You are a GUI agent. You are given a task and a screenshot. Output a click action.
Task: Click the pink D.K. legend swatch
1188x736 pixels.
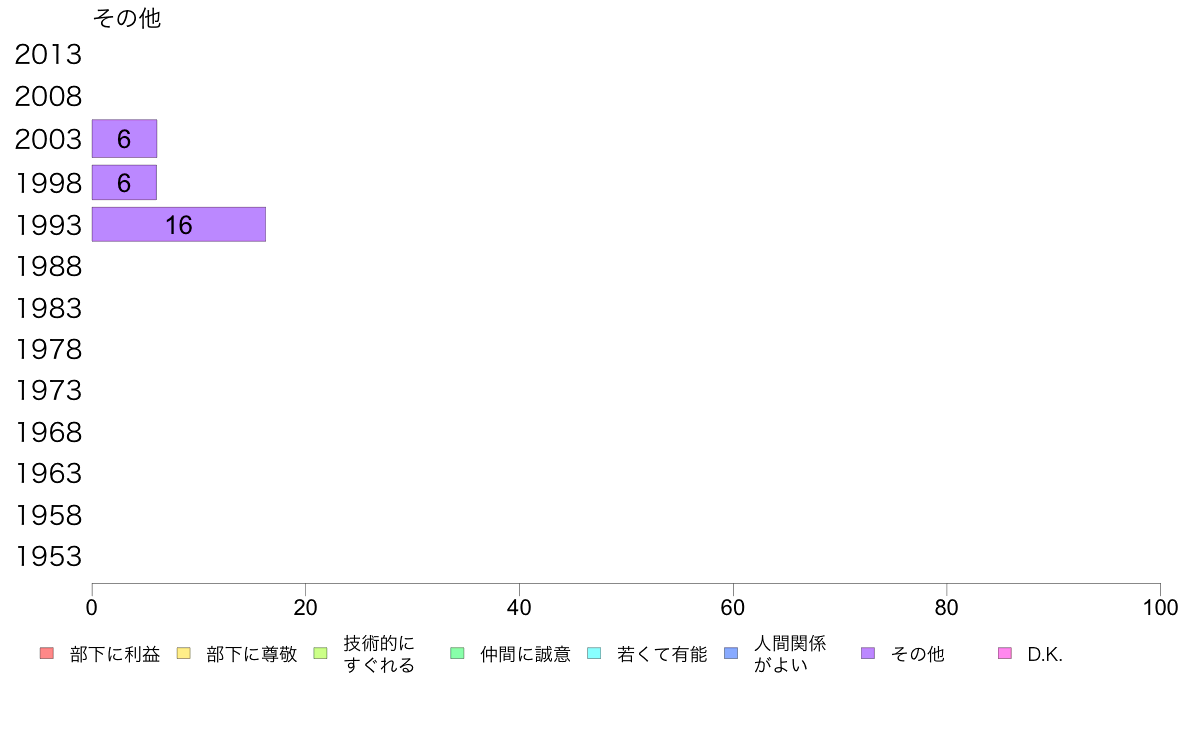(x=1005, y=653)
